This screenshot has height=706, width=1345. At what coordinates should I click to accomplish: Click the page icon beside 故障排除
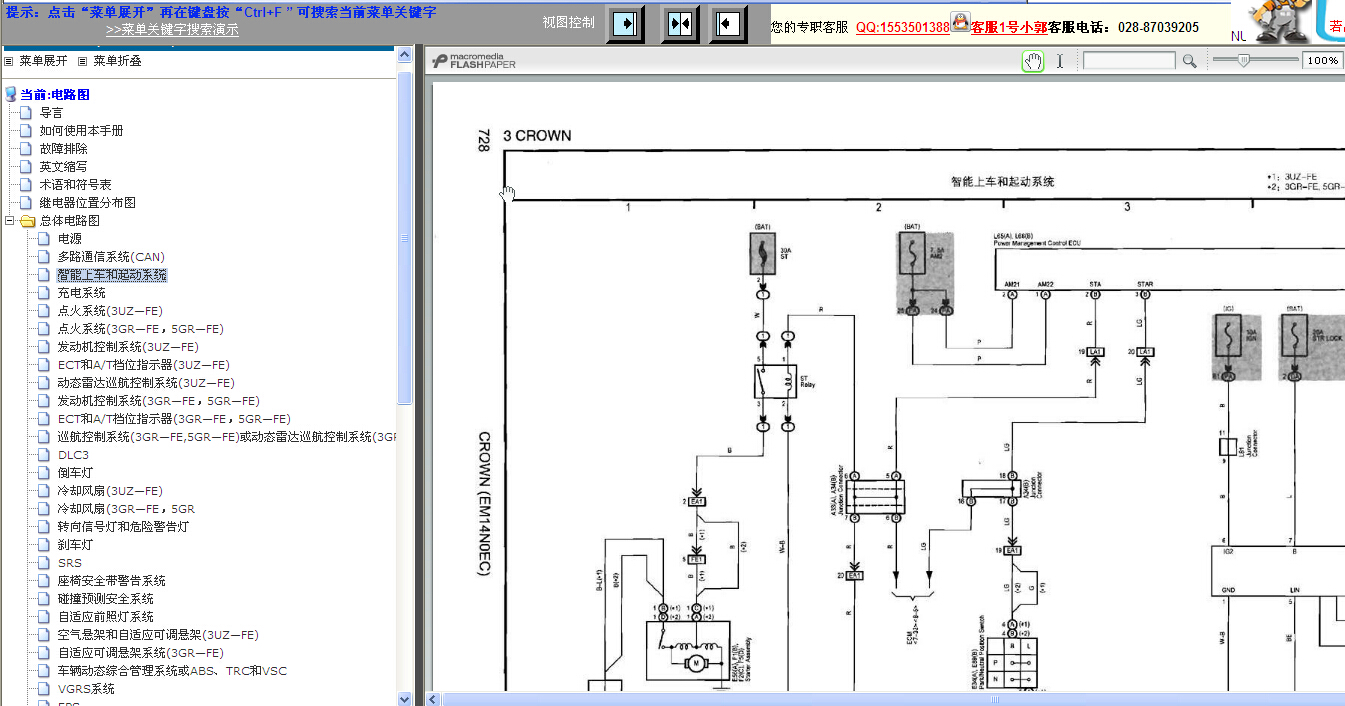click(26, 148)
